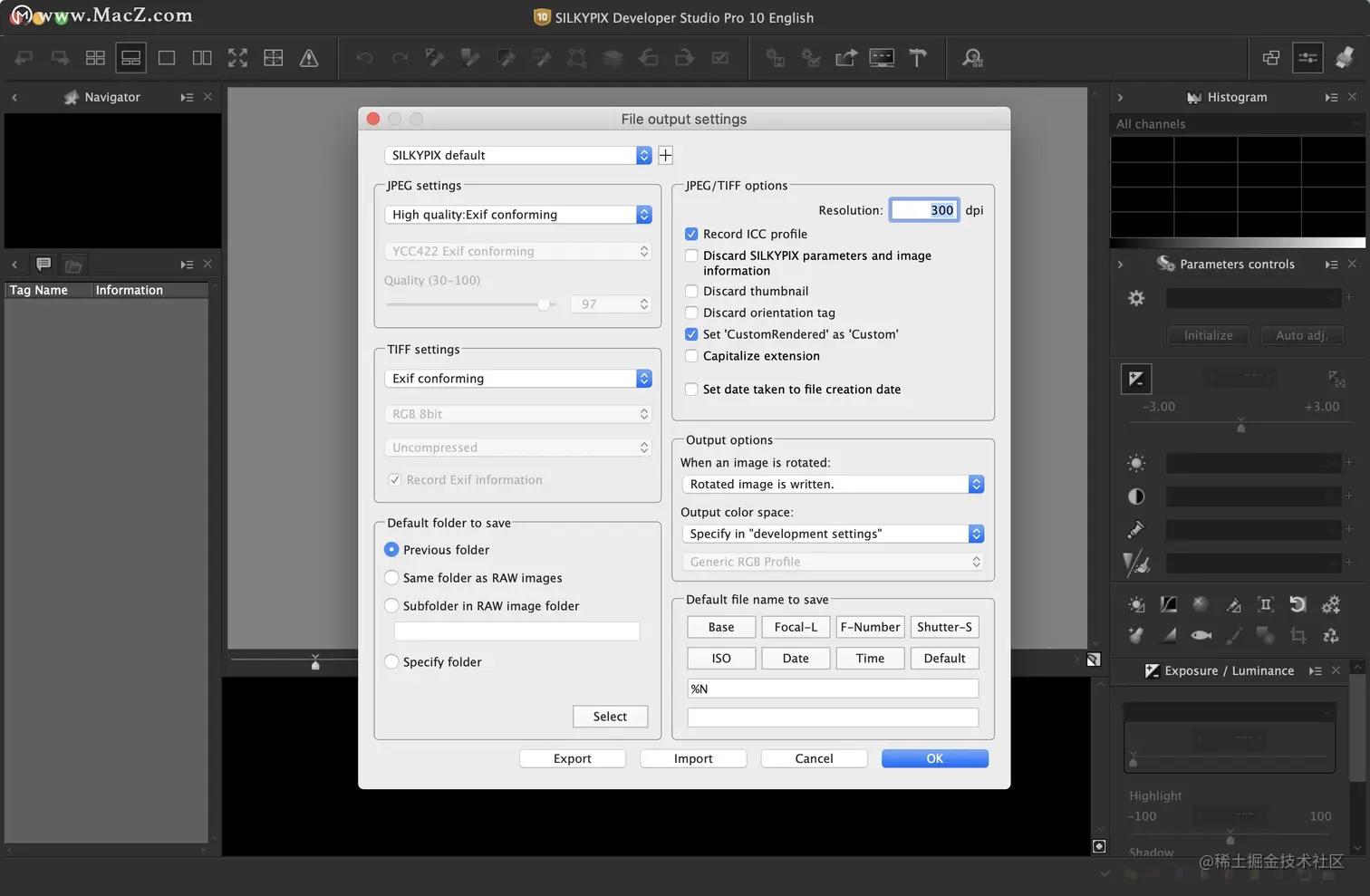
Task: Toggle the parameter sliders panel icon
Action: point(1307,58)
